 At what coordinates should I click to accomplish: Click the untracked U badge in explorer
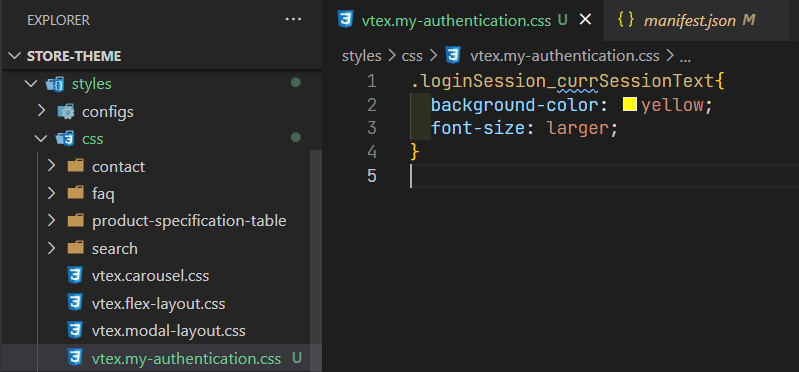click(297, 358)
